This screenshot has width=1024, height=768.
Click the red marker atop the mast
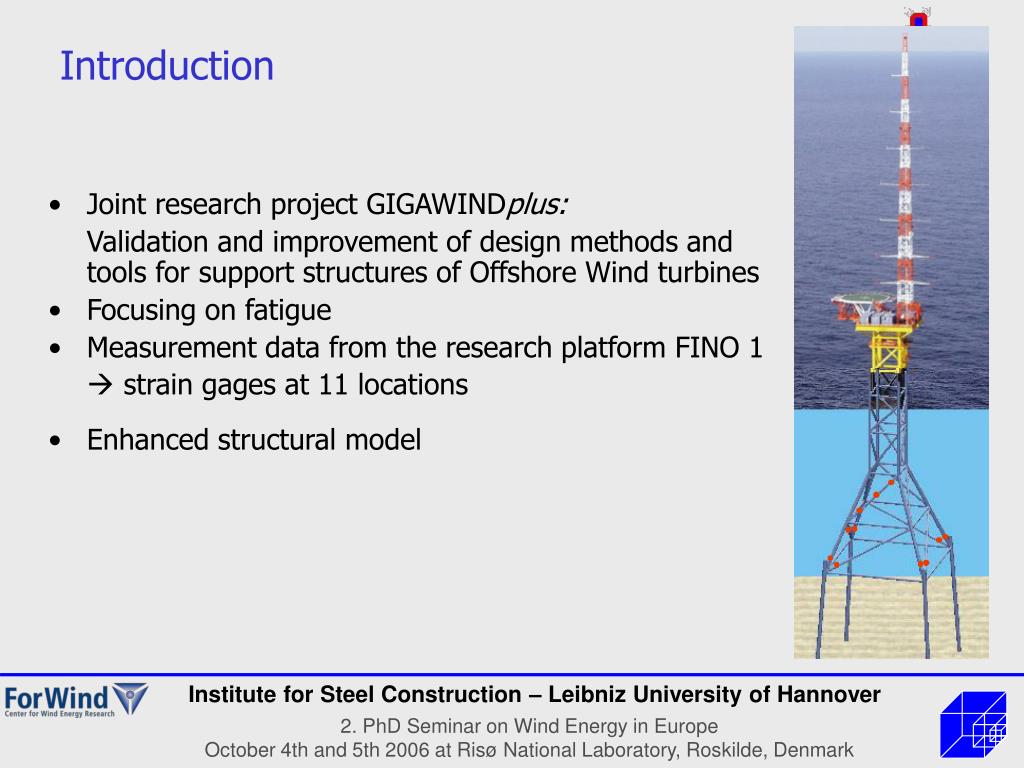point(919,18)
